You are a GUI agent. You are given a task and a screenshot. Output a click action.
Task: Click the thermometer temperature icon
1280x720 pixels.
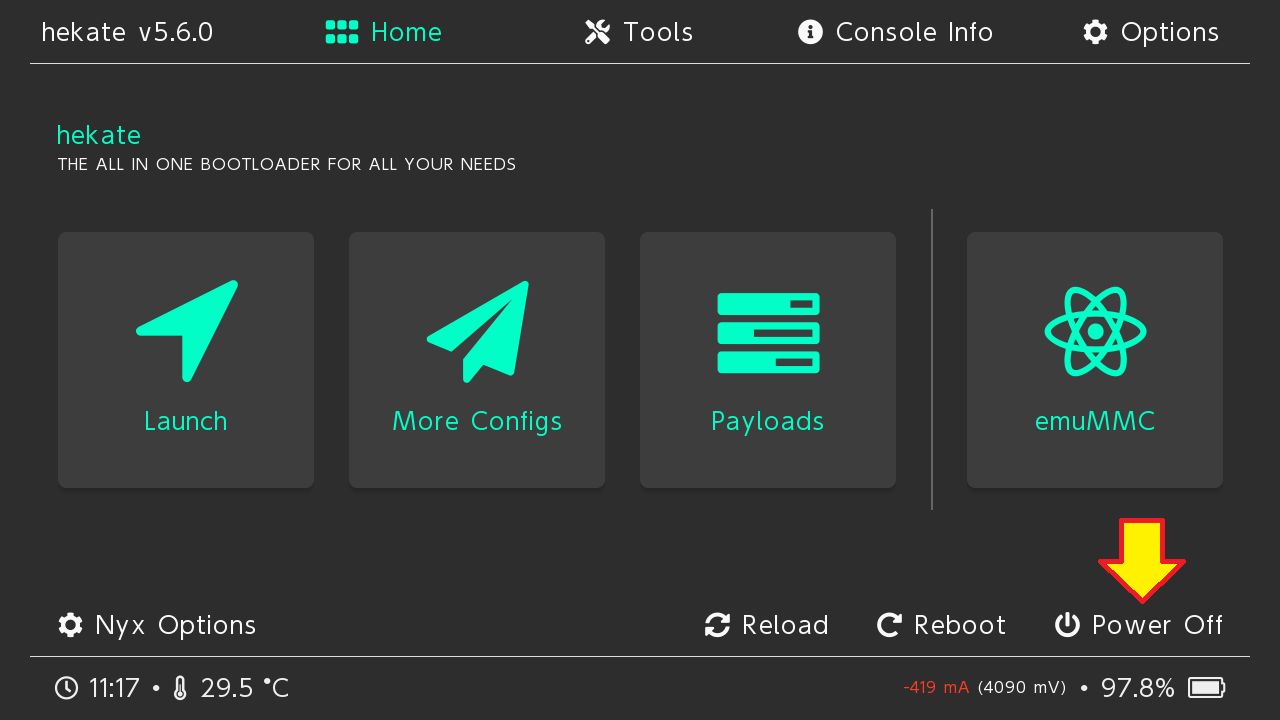coord(180,688)
